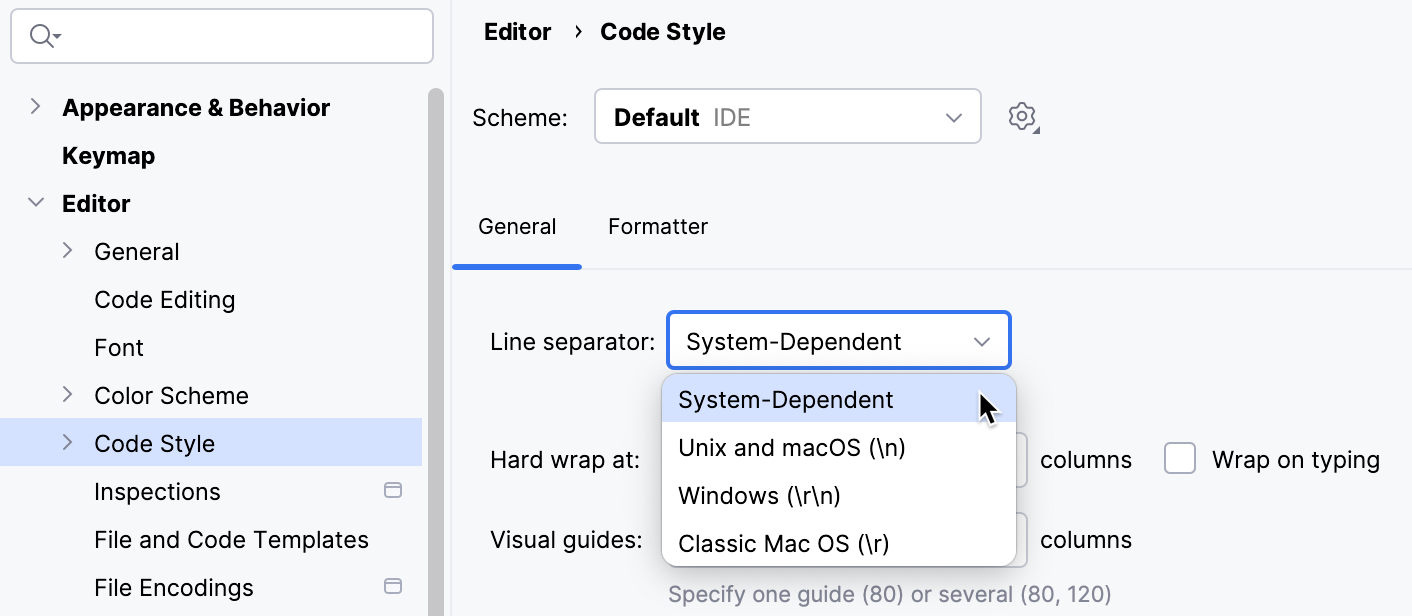Image resolution: width=1412 pixels, height=616 pixels.
Task: Open the Font settings page
Action: coord(118,347)
